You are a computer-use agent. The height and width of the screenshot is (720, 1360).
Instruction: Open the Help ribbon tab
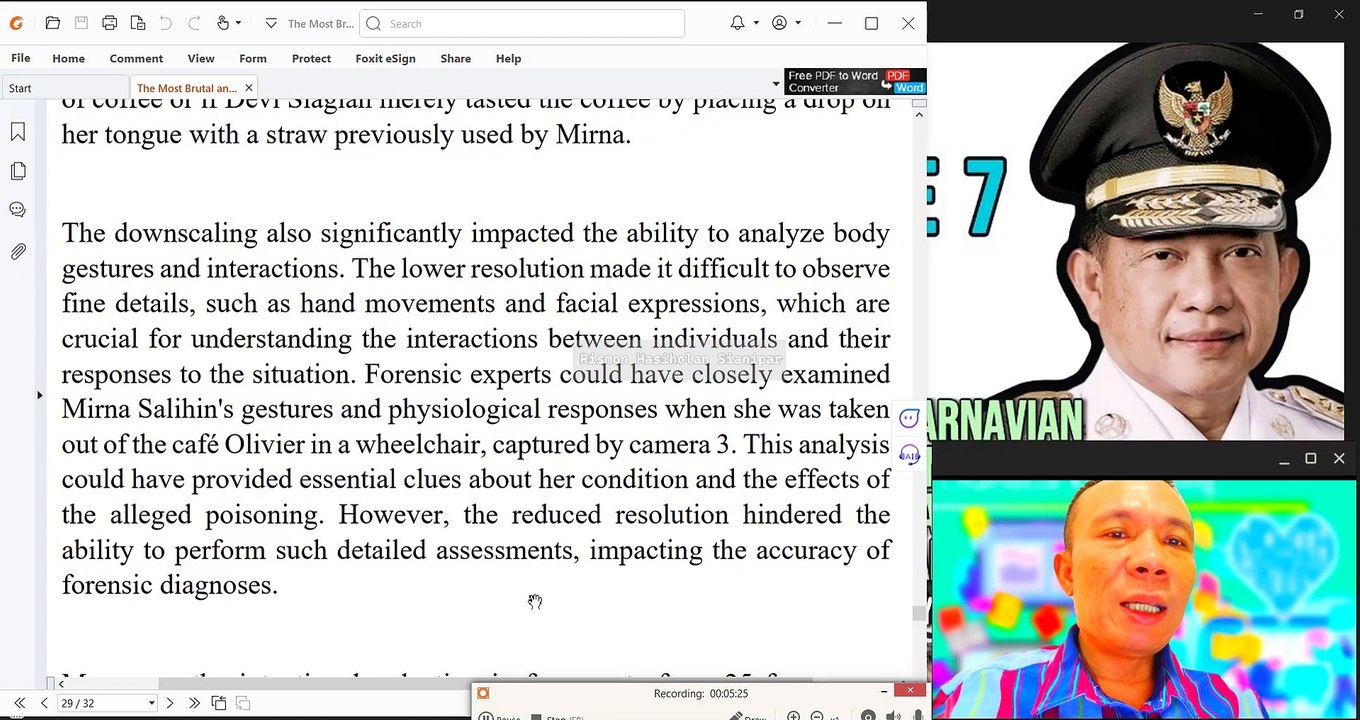pyautogui.click(x=508, y=58)
